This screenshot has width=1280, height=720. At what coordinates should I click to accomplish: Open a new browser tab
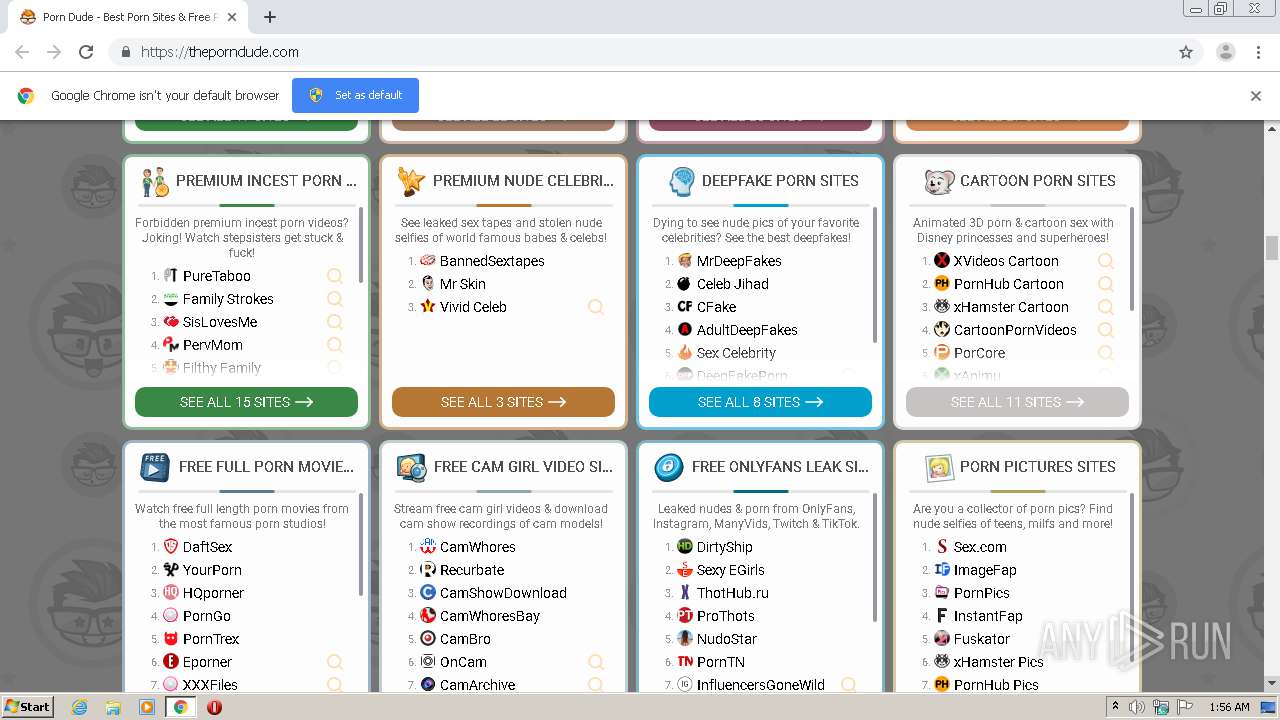tap(270, 17)
